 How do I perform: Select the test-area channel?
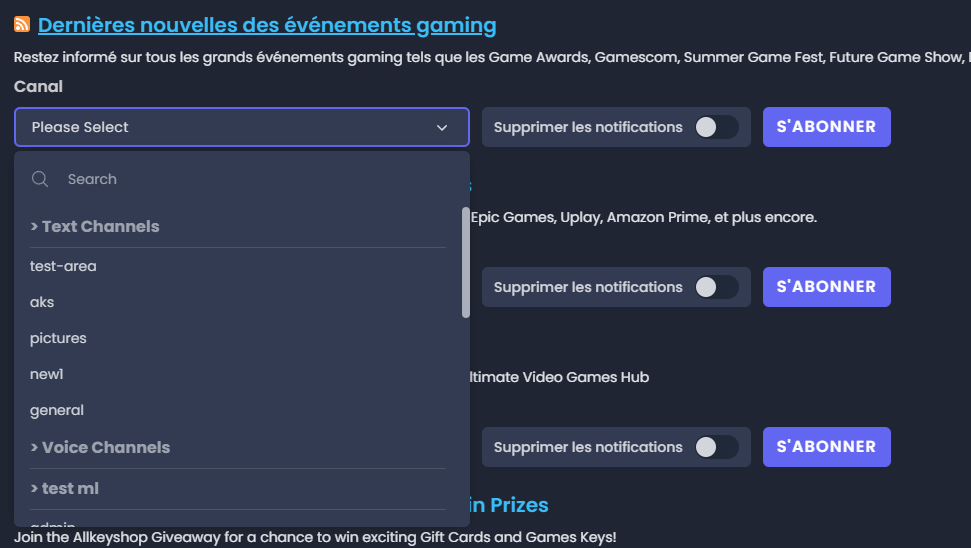point(64,266)
